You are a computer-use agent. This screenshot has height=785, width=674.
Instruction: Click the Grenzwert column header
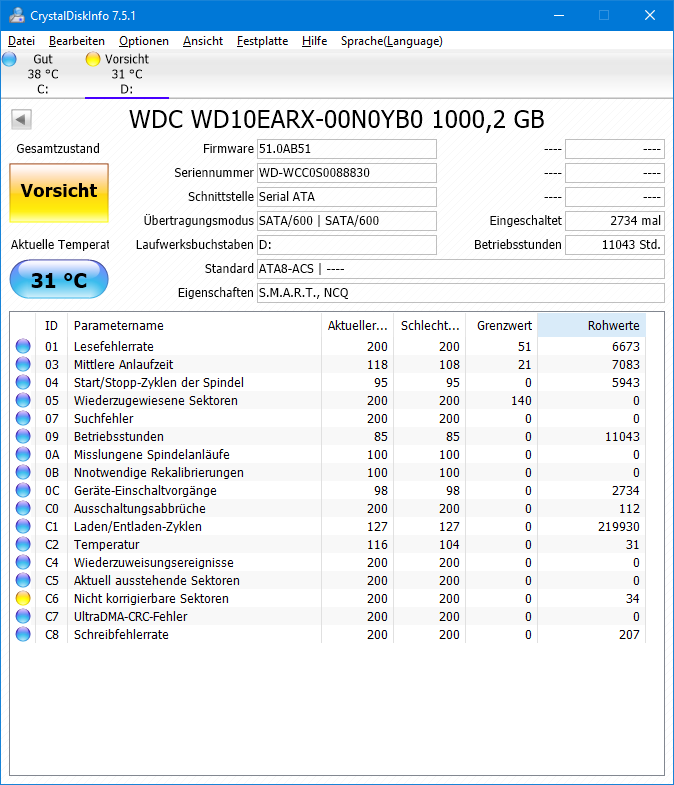click(502, 326)
